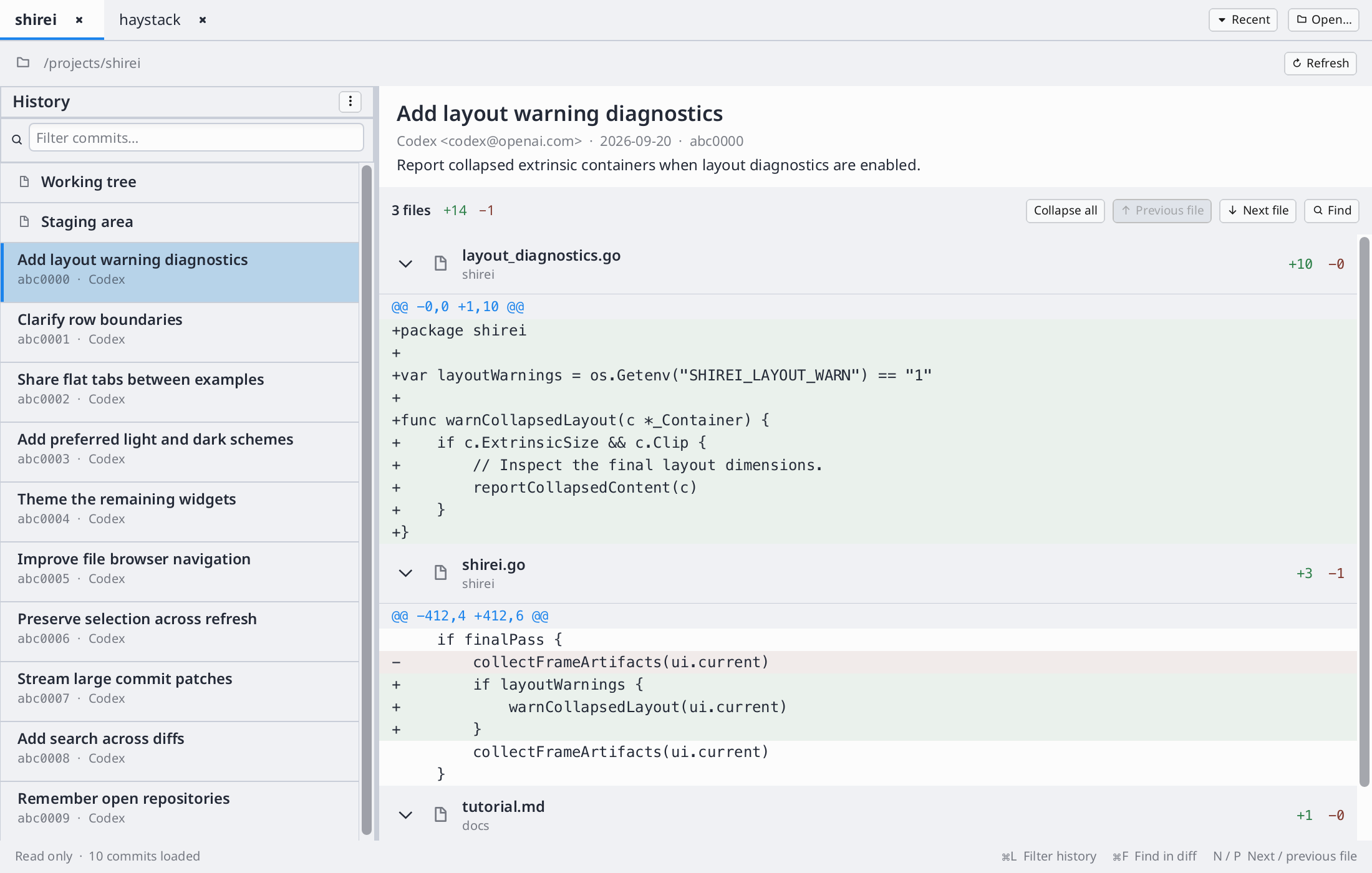
Task: Select commit 'Clarify row boundaries'
Action: click(180, 332)
